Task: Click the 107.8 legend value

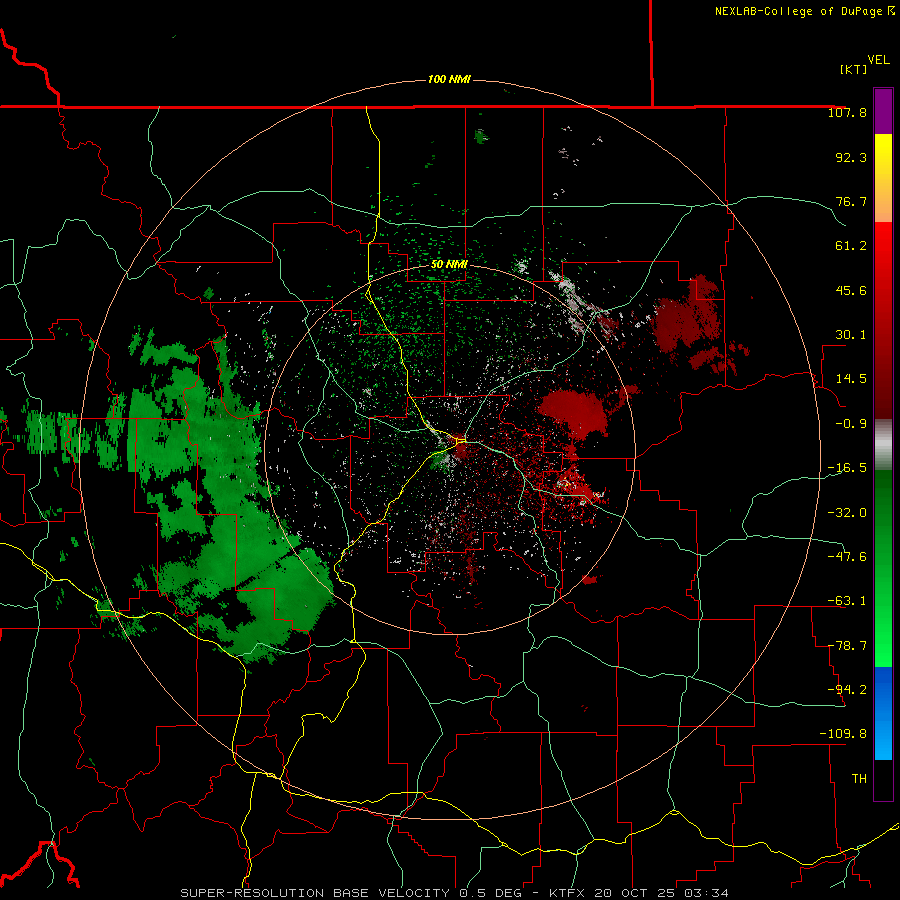Action: pos(847,112)
